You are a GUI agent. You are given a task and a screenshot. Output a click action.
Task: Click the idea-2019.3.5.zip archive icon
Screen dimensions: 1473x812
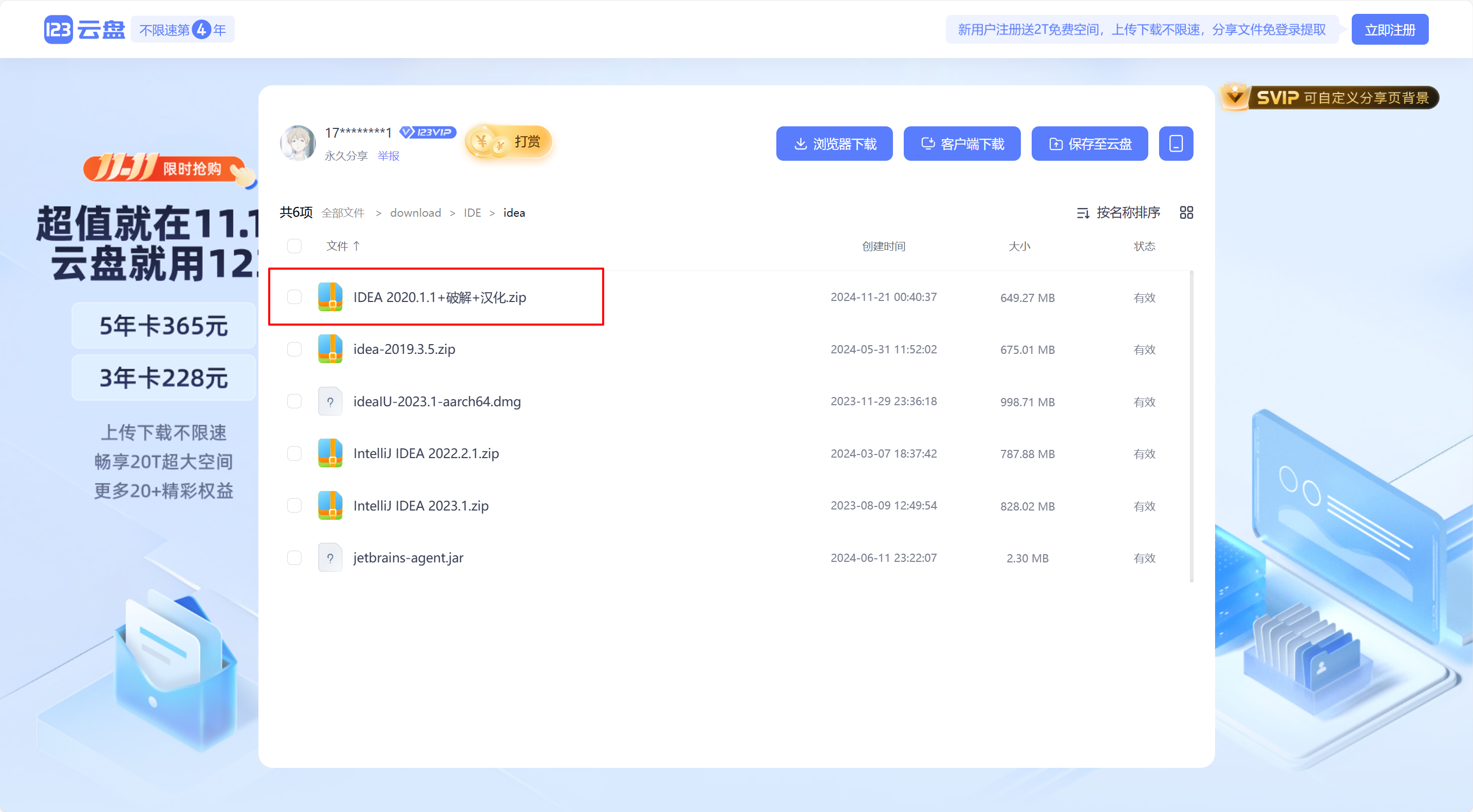coord(330,349)
